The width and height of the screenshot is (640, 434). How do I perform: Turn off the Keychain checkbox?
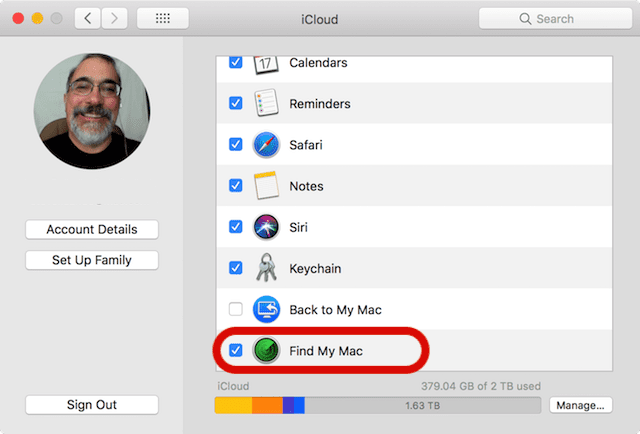[236, 268]
